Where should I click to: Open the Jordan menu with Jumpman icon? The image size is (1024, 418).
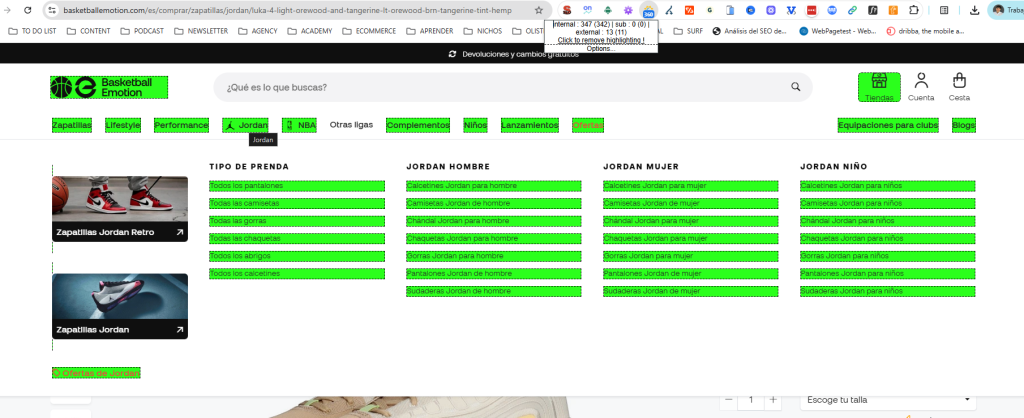click(246, 125)
